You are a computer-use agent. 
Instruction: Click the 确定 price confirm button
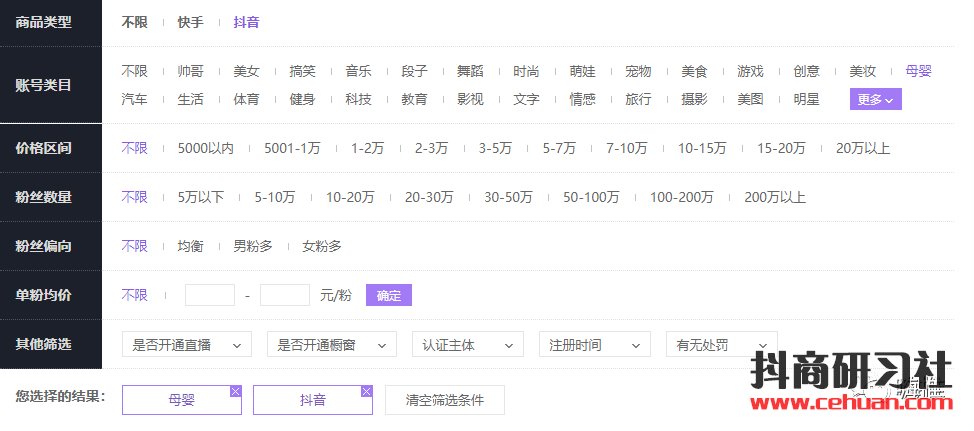tap(389, 295)
